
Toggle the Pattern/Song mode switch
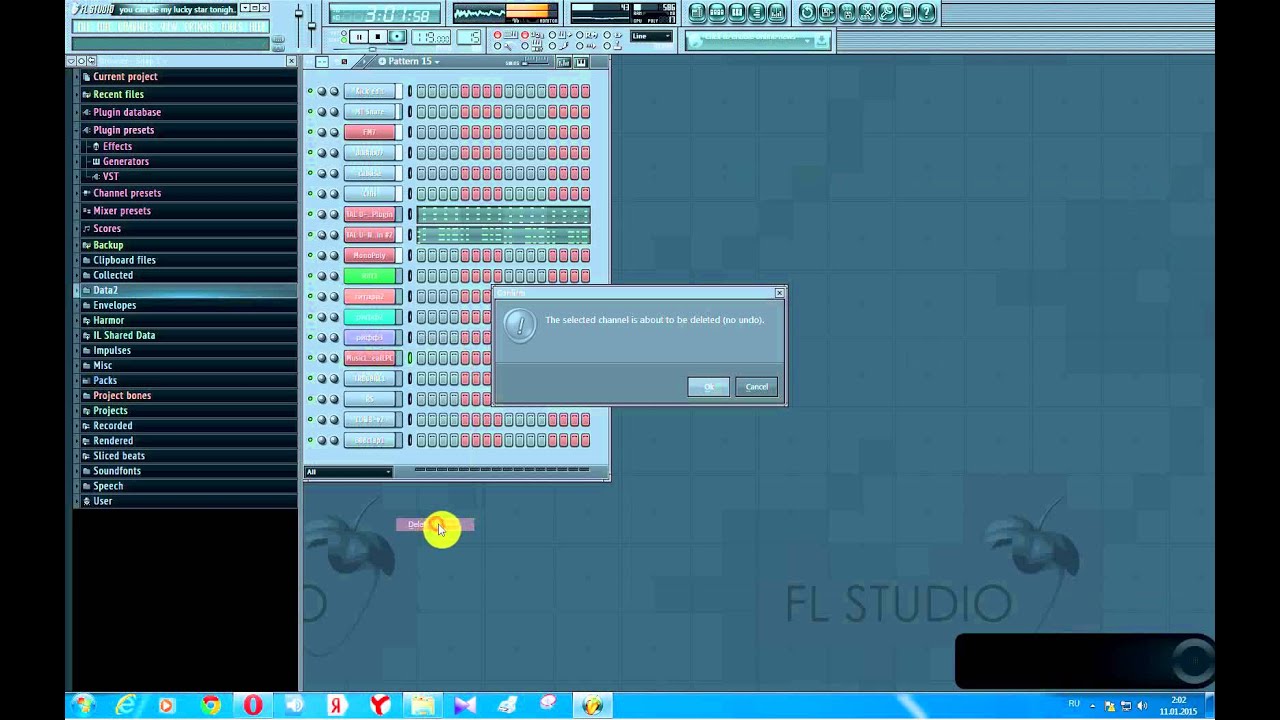point(344,36)
